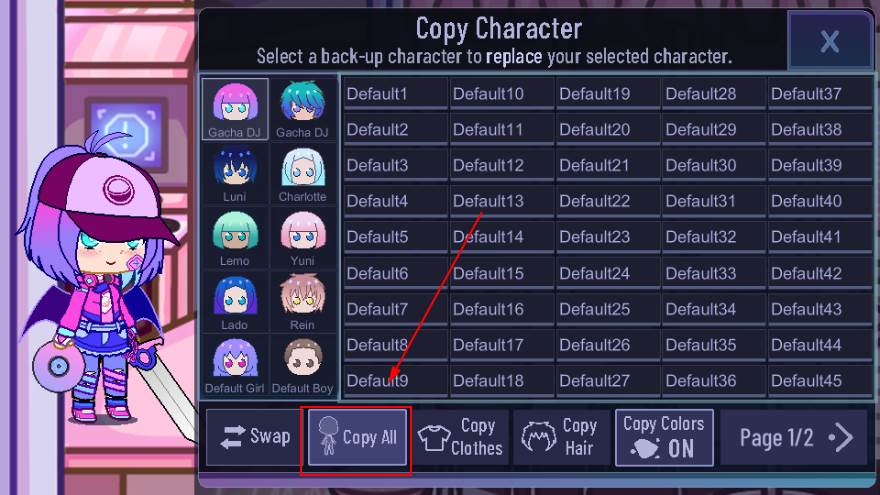Click Copy Hair button
Image resolution: width=880 pixels, height=495 pixels.
pos(560,438)
